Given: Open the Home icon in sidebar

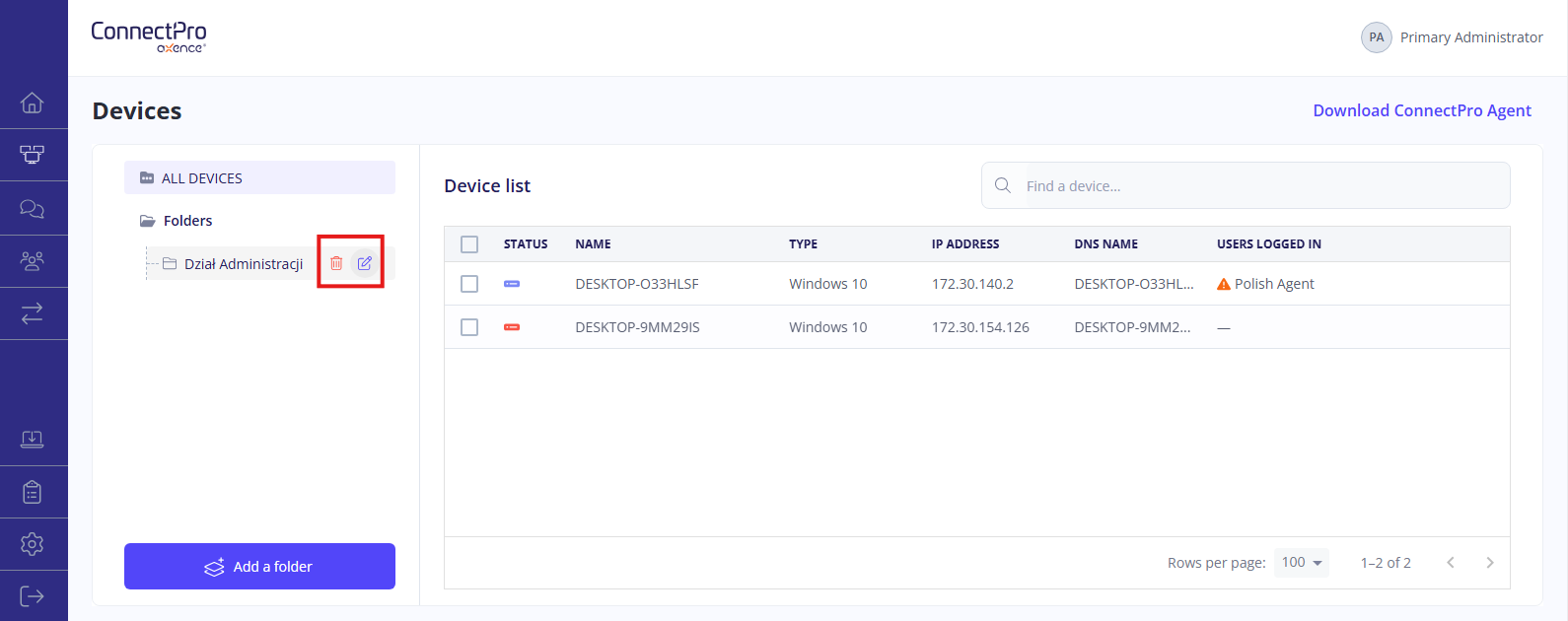Looking at the screenshot, I should [33, 103].
